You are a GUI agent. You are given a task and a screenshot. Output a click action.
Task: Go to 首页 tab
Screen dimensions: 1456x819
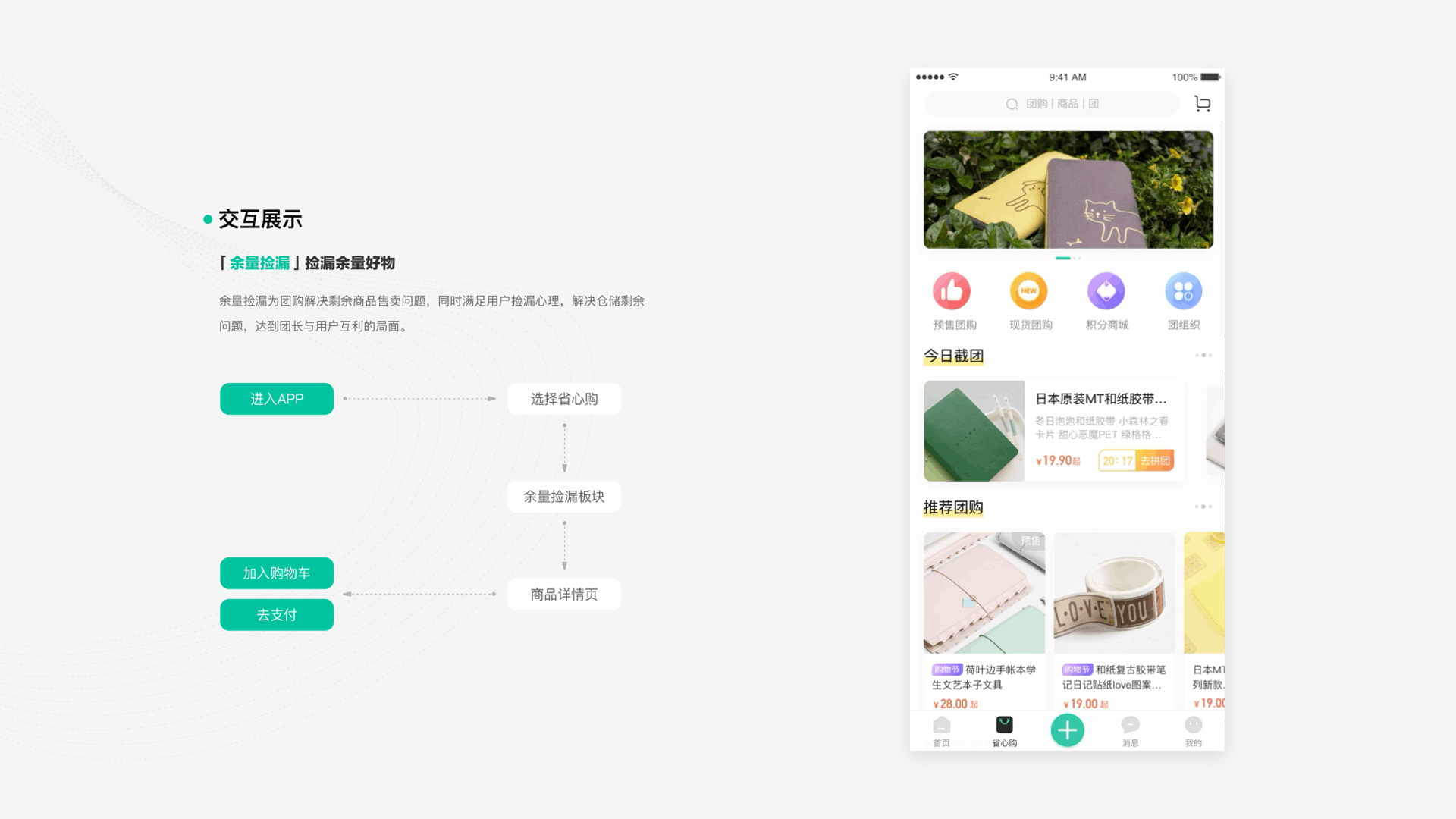[x=941, y=732]
